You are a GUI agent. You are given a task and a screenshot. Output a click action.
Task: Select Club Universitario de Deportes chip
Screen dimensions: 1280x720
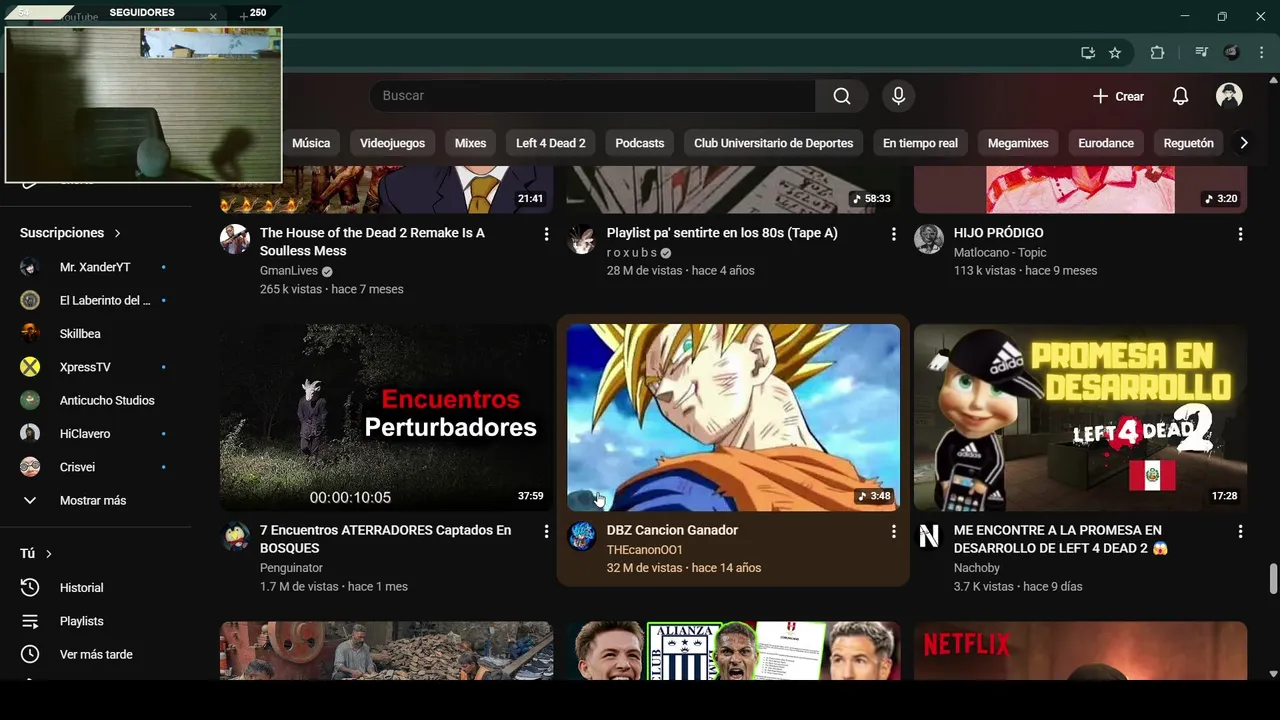[773, 143]
